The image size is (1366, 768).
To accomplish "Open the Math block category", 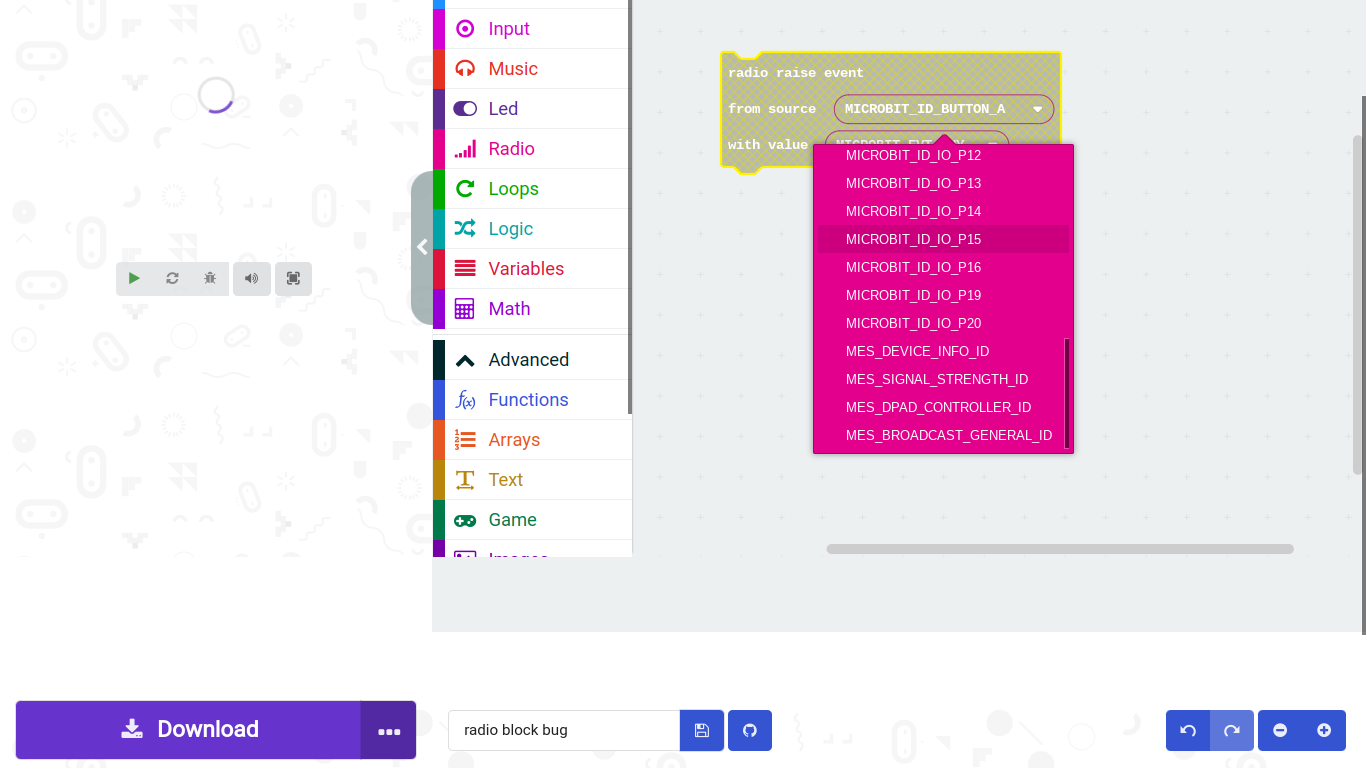I will click(532, 309).
